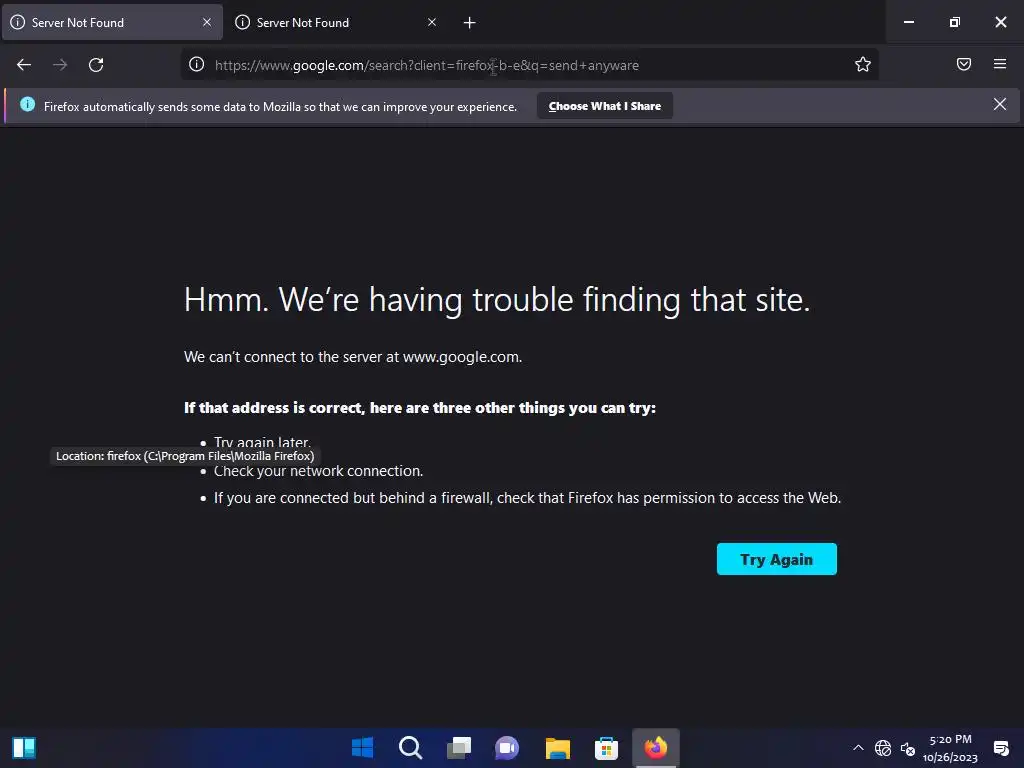
Task: Click the 'Check your network connection.' text
Action: tap(319, 471)
